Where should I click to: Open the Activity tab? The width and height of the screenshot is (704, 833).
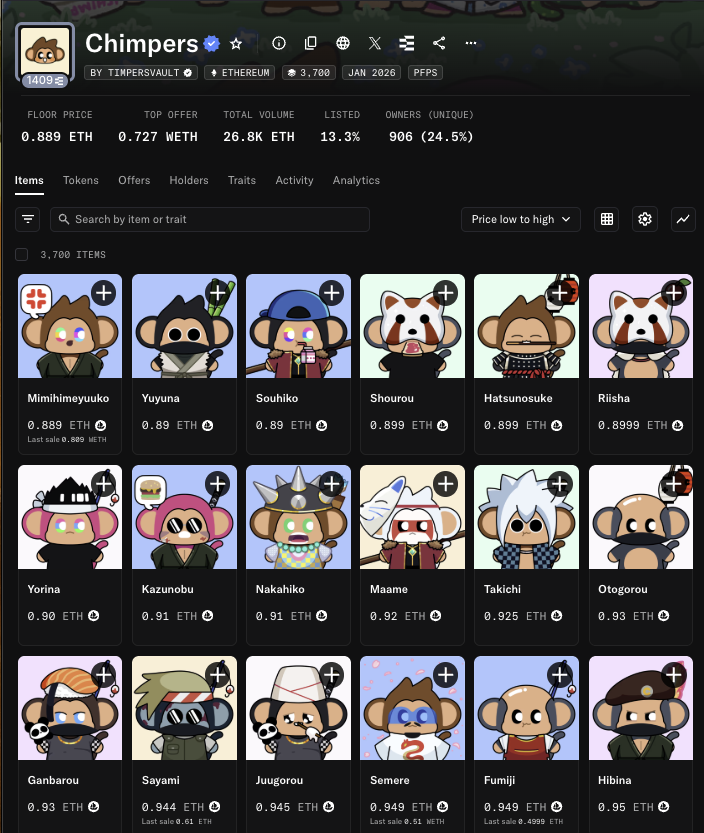(294, 181)
